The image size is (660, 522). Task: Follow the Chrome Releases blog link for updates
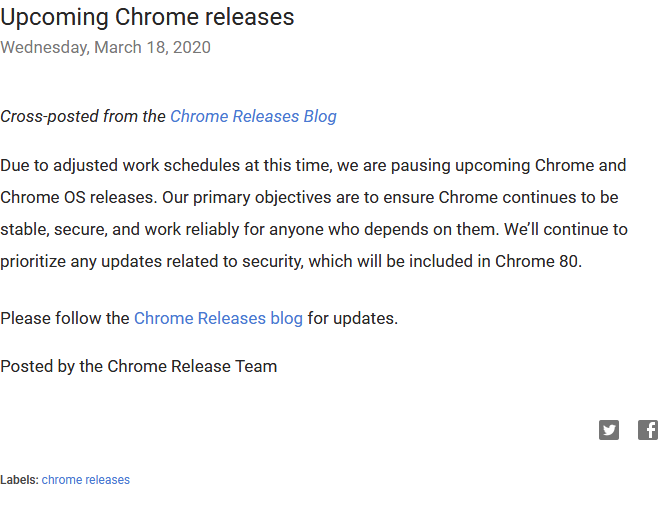(x=218, y=318)
